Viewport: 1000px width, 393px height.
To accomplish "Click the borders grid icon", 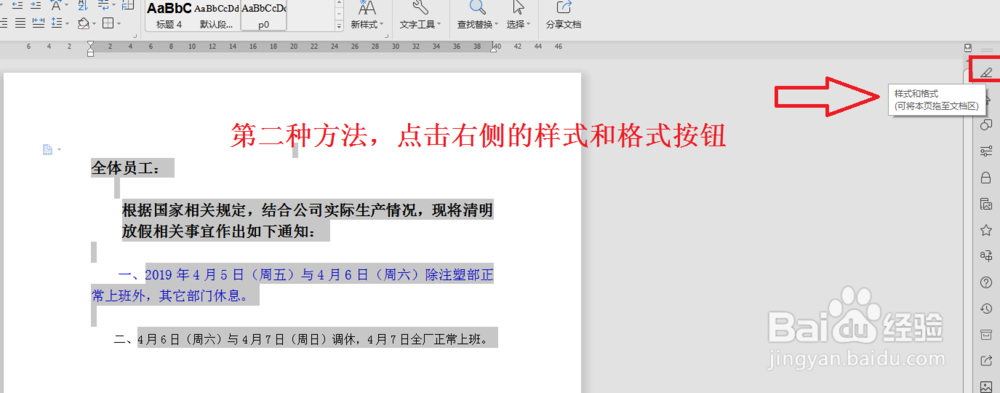I will (108, 24).
